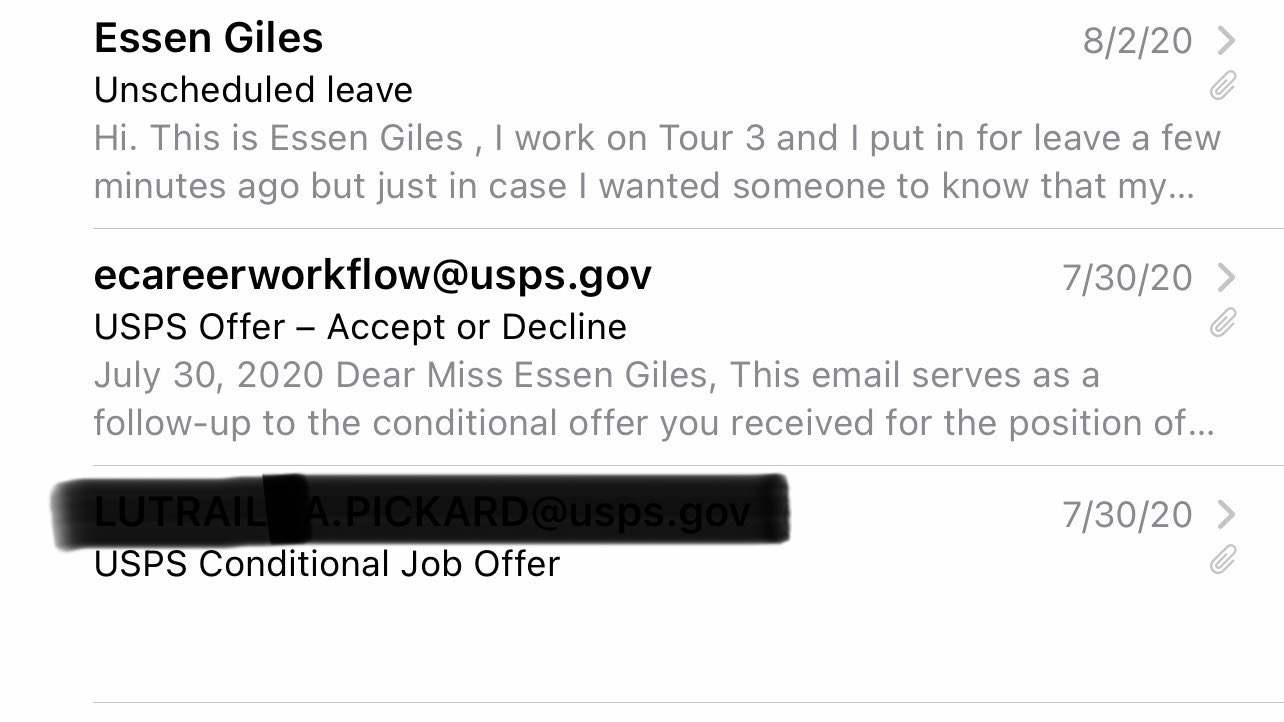The height and width of the screenshot is (722, 1284).
Task: Click preview line 'minutes ago but just in case'
Action: pyautogui.click(x=643, y=186)
